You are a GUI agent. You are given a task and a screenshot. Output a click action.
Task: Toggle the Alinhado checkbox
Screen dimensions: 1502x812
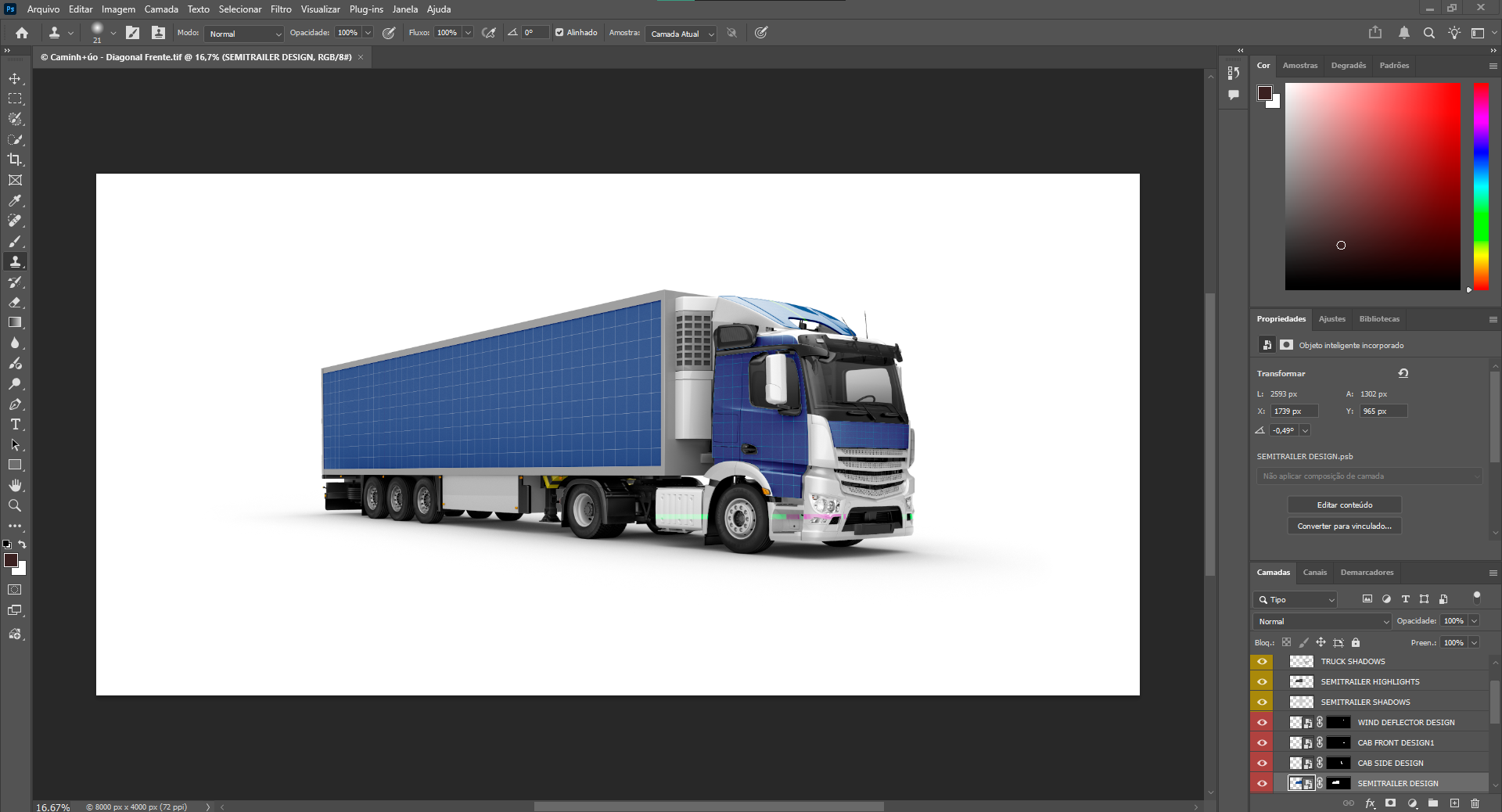[x=559, y=33]
